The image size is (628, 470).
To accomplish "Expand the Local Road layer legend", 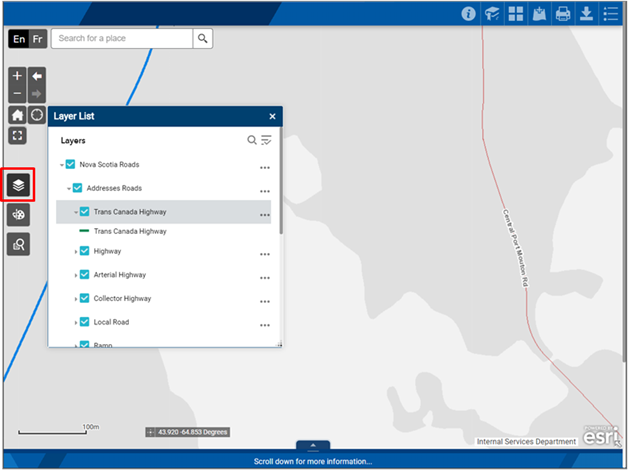I will tap(76, 323).
